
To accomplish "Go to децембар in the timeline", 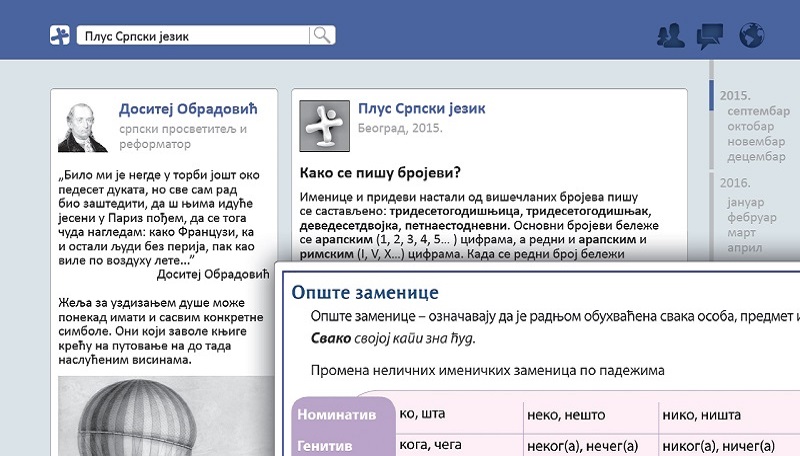I will tap(756, 156).
